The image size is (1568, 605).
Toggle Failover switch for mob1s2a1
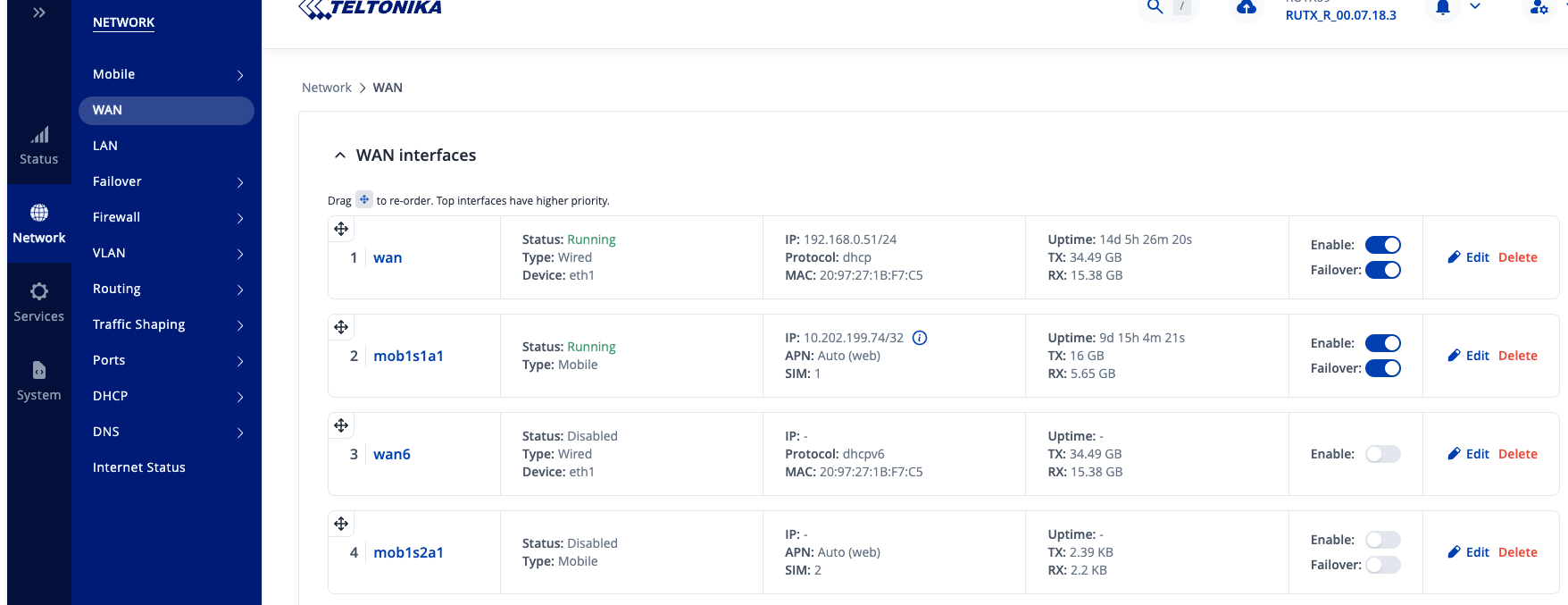[x=1382, y=565]
